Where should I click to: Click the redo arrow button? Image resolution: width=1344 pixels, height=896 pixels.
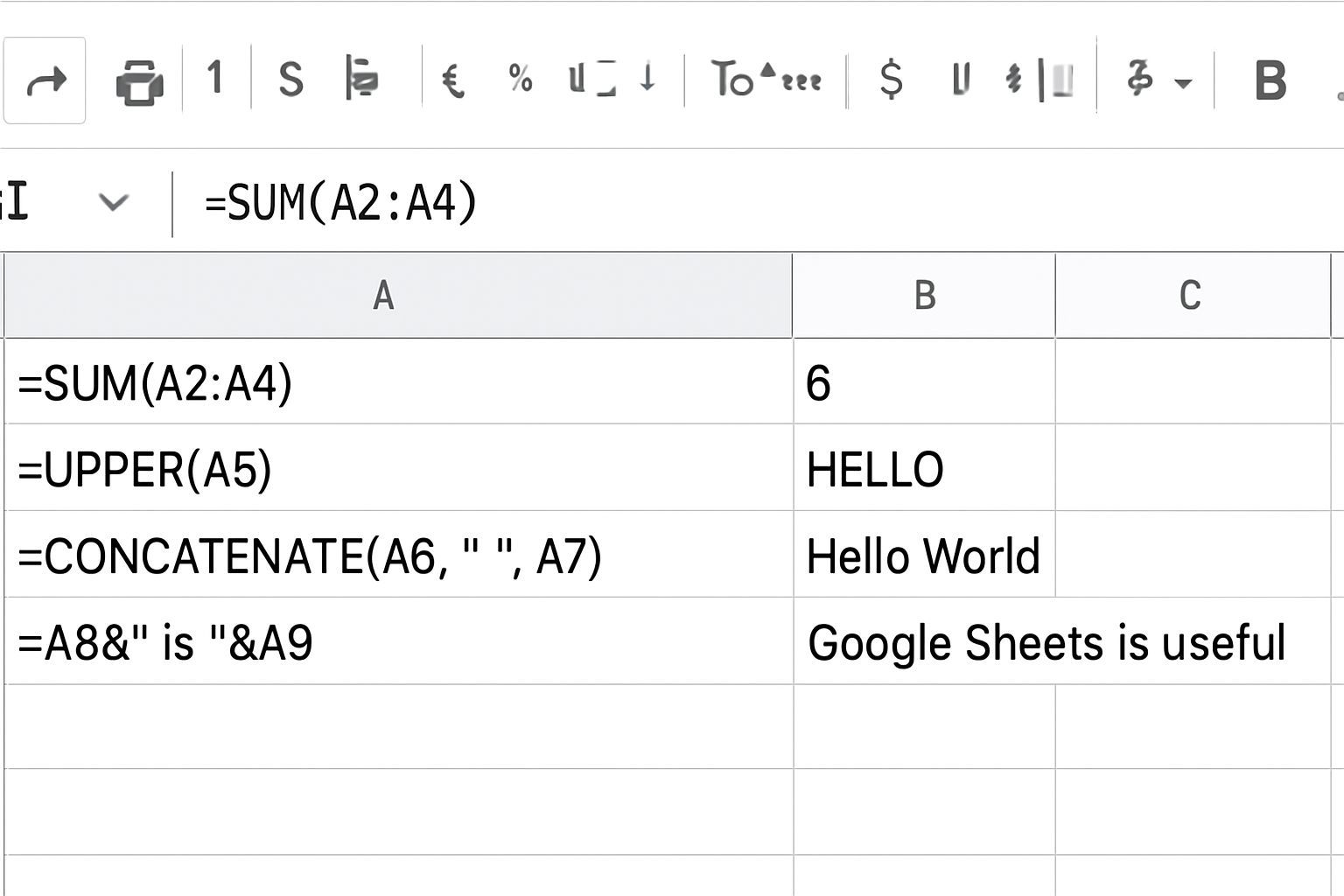(45, 81)
